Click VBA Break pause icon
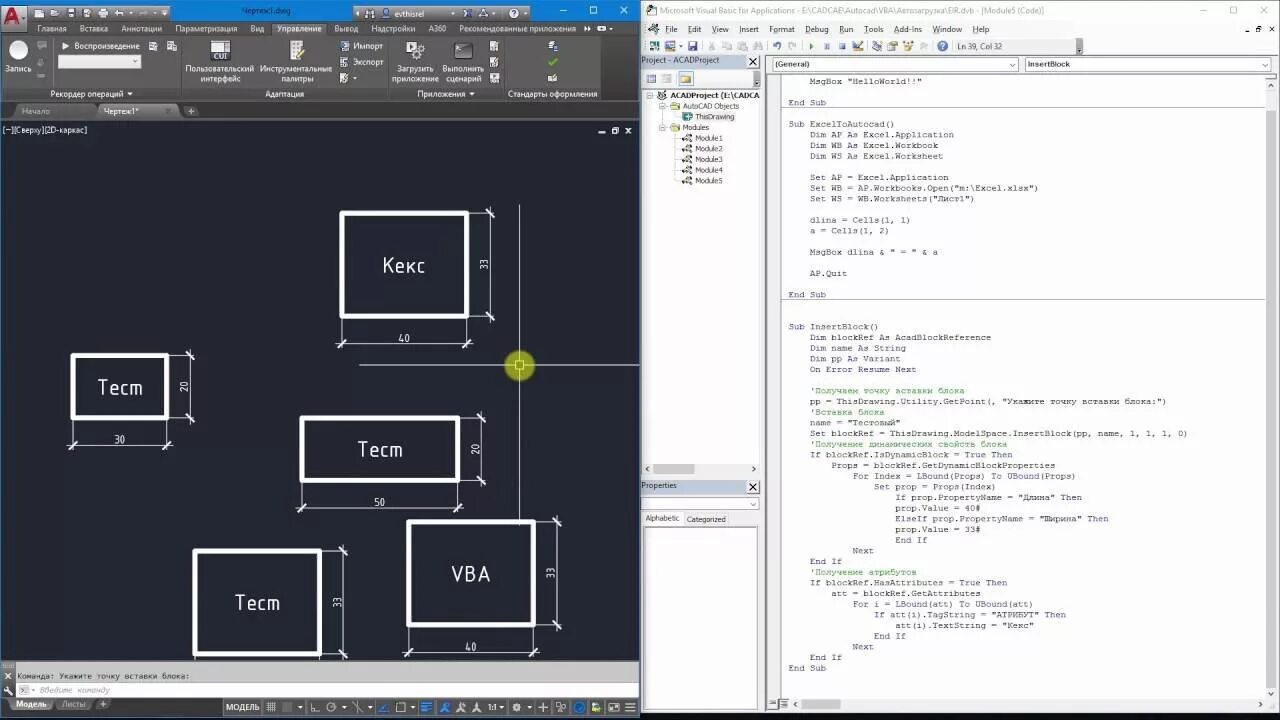Viewport: 1280px width, 720px height. tap(827, 46)
